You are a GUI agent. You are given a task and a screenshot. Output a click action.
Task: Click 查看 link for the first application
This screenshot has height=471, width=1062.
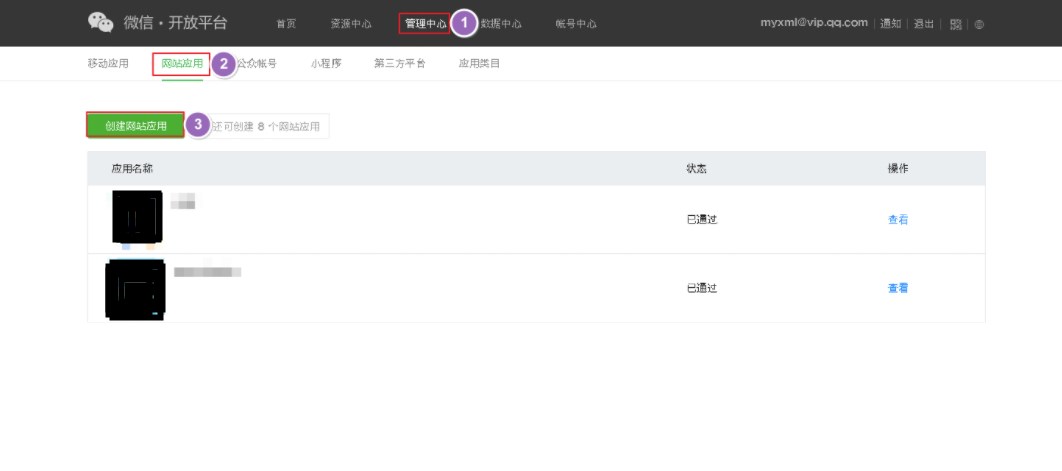(x=898, y=220)
